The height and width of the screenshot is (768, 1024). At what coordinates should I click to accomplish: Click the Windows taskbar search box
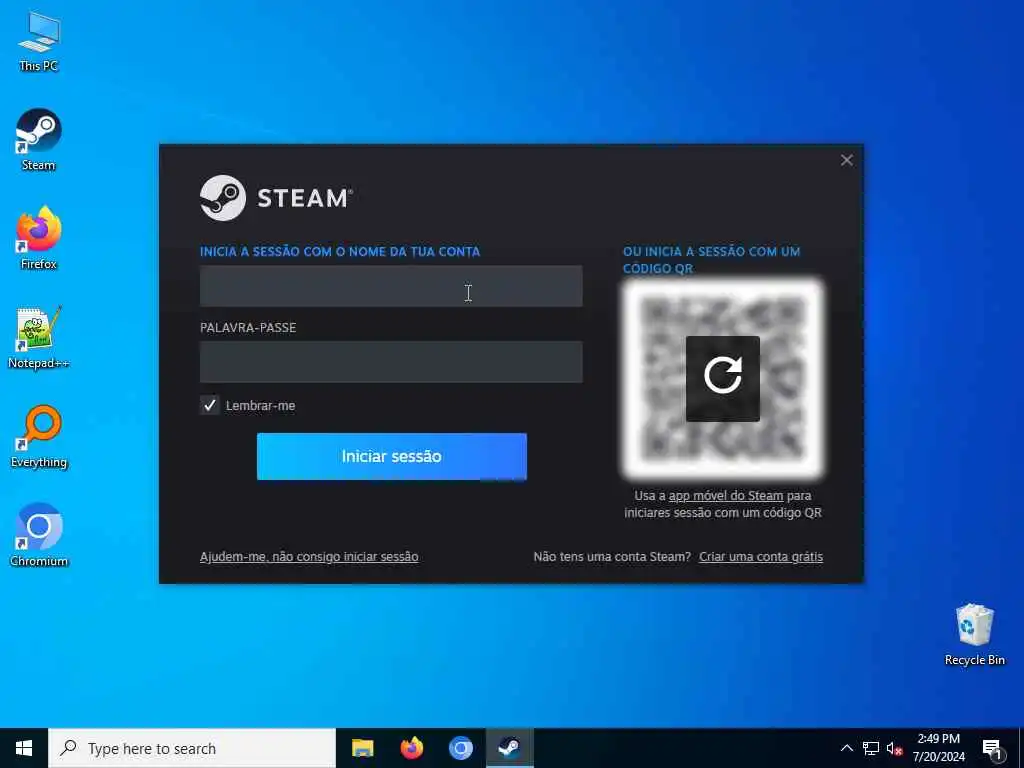point(192,748)
